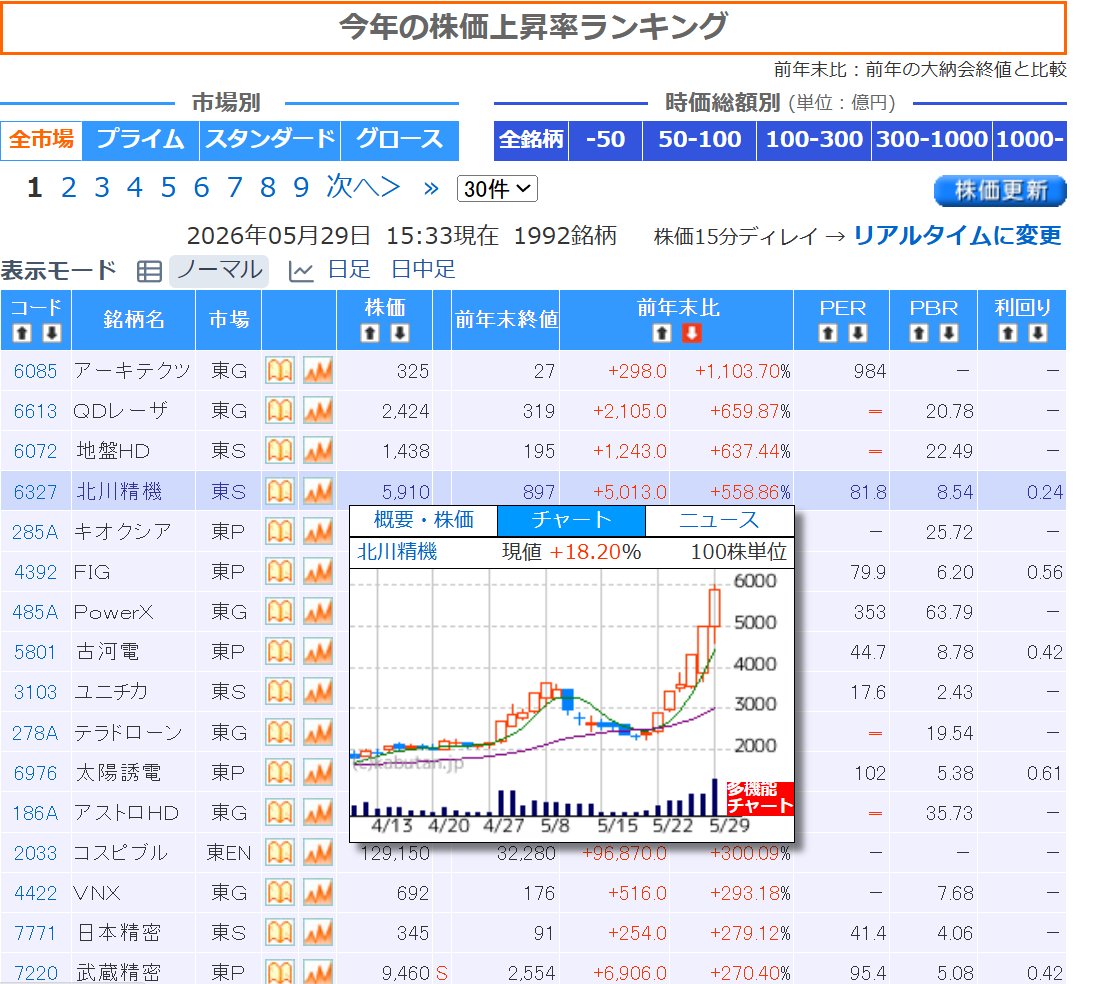This screenshot has width=1100, height=984.
Task: Sort descending by 株価 column
Action: [x=400, y=333]
